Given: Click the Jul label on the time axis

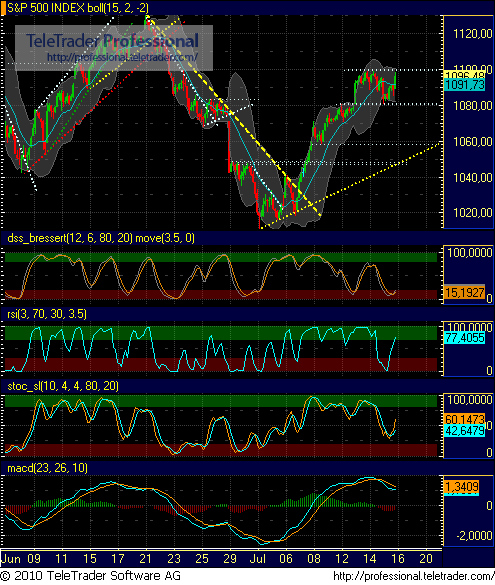Looking at the screenshot, I should point(257,559).
